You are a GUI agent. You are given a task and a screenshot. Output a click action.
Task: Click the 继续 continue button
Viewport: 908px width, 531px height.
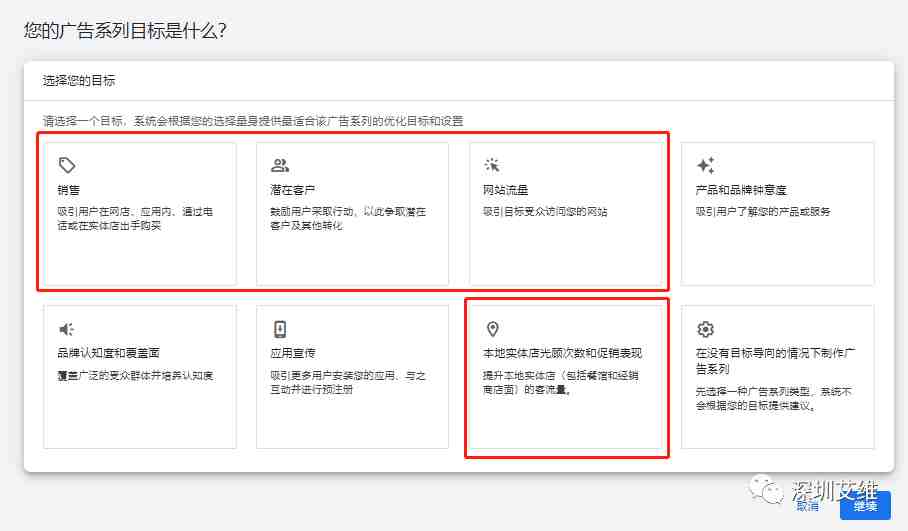coord(865,506)
